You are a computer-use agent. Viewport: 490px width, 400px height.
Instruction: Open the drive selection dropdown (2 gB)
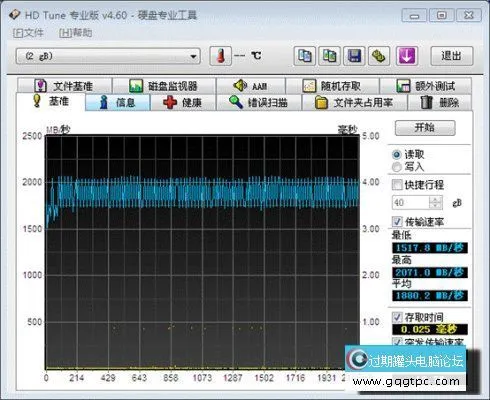[108, 56]
